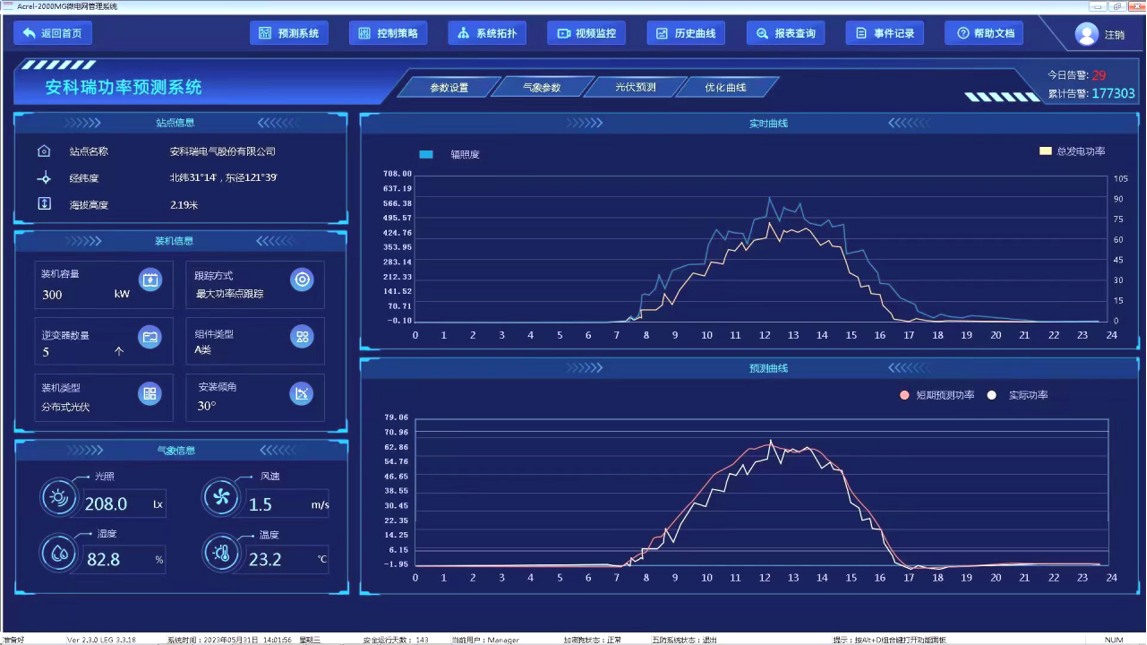Click the 208.0 lx illuminance value
The width and height of the screenshot is (1147, 645).
pos(106,504)
